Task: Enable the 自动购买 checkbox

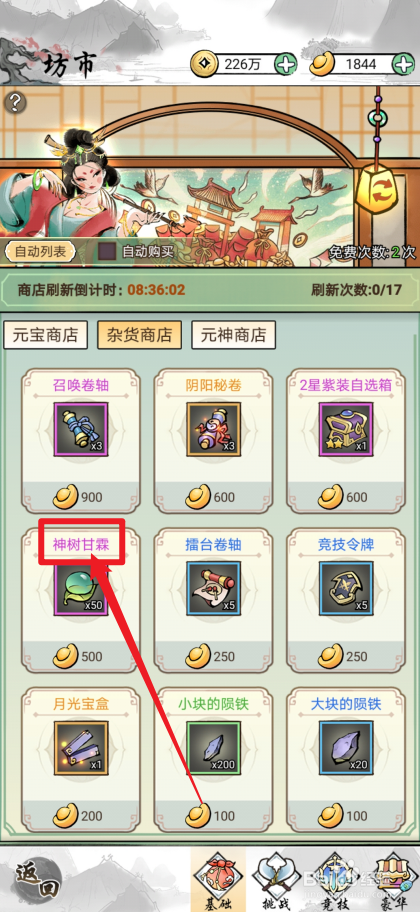Action: [x=107, y=251]
